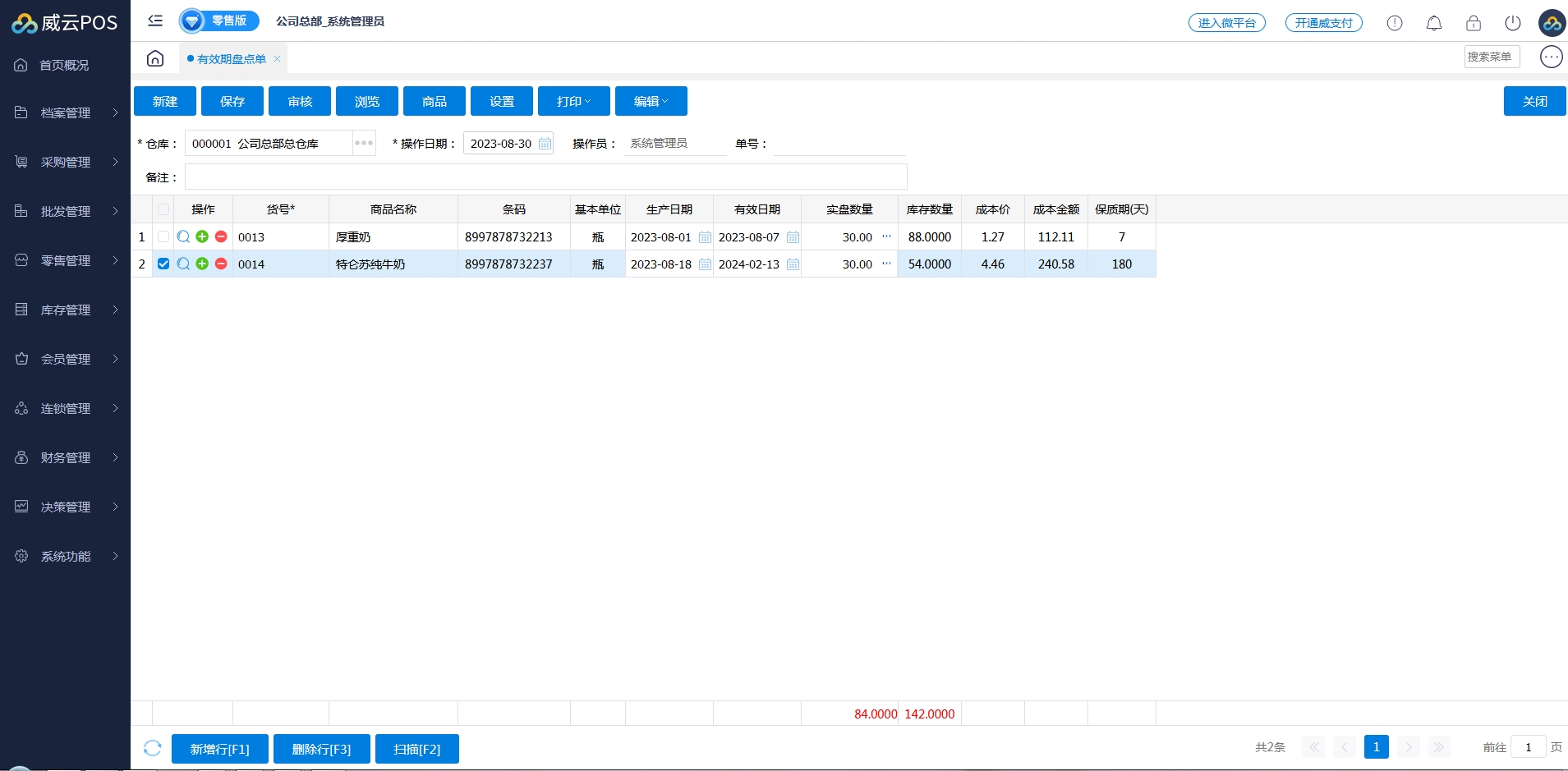
Task: Open the 打印 dropdown button
Action: (573, 101)
